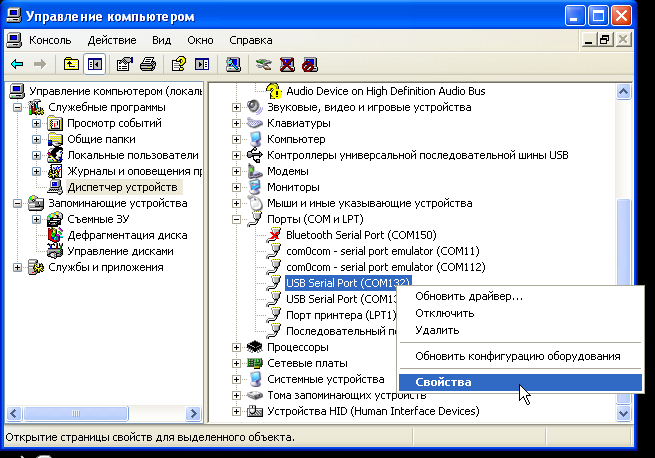Select Отключить in the context menu

444,313
